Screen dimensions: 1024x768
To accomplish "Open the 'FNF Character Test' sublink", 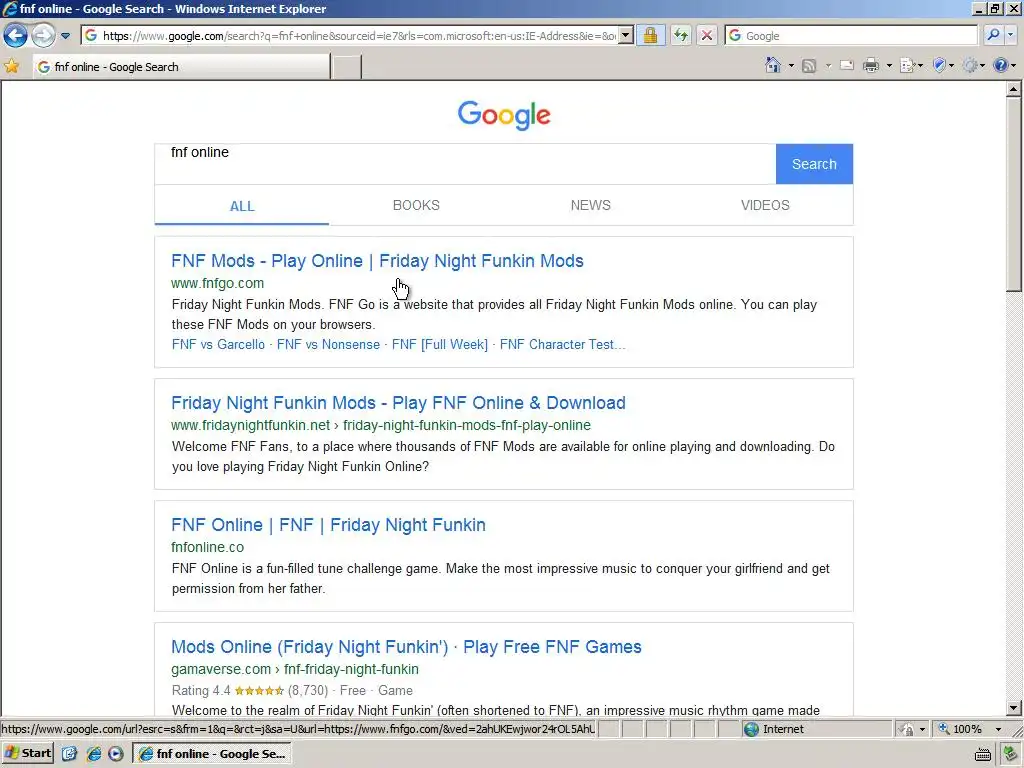I will pos(562,344).
